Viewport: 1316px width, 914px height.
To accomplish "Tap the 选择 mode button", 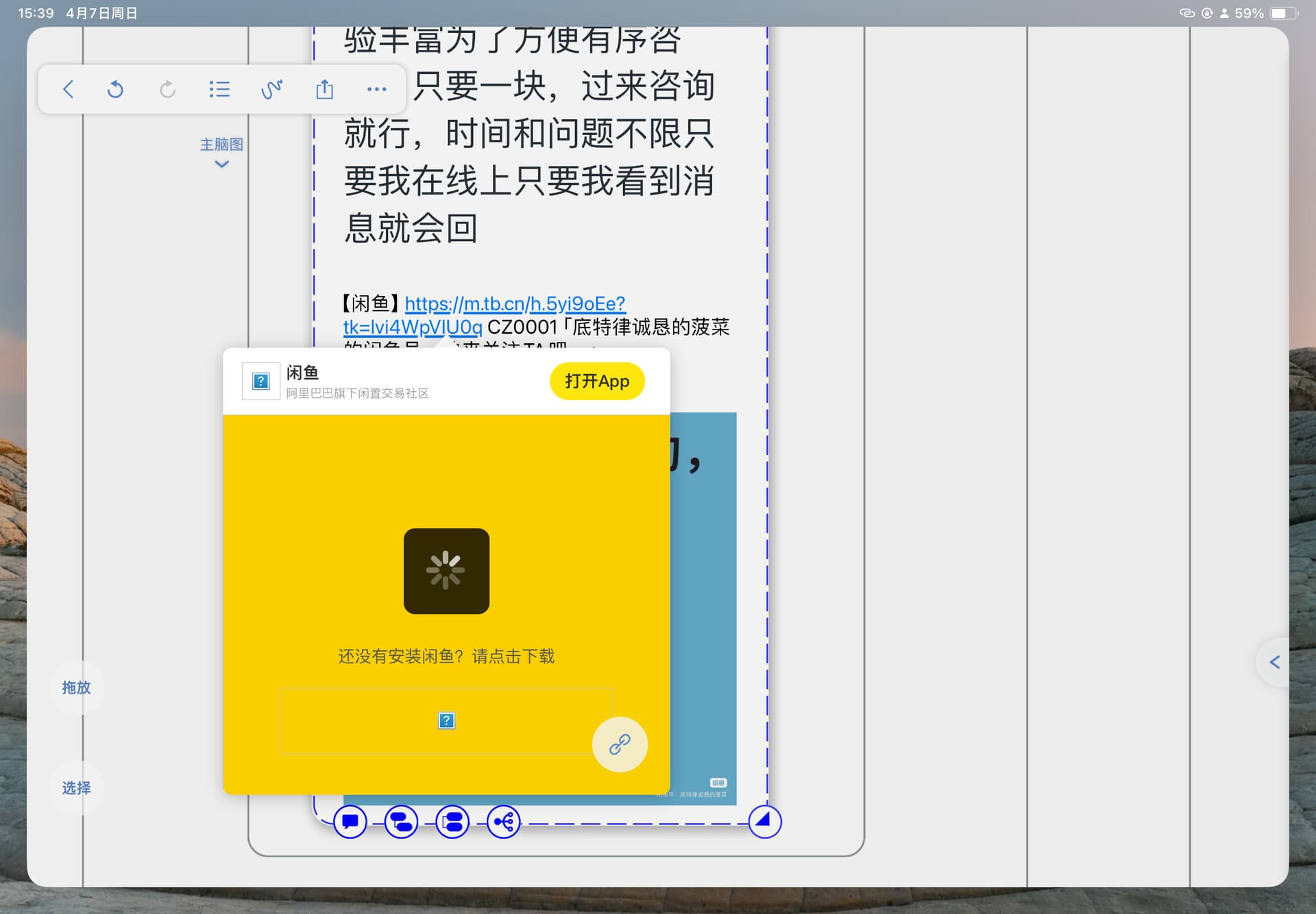I will (76, 788).
